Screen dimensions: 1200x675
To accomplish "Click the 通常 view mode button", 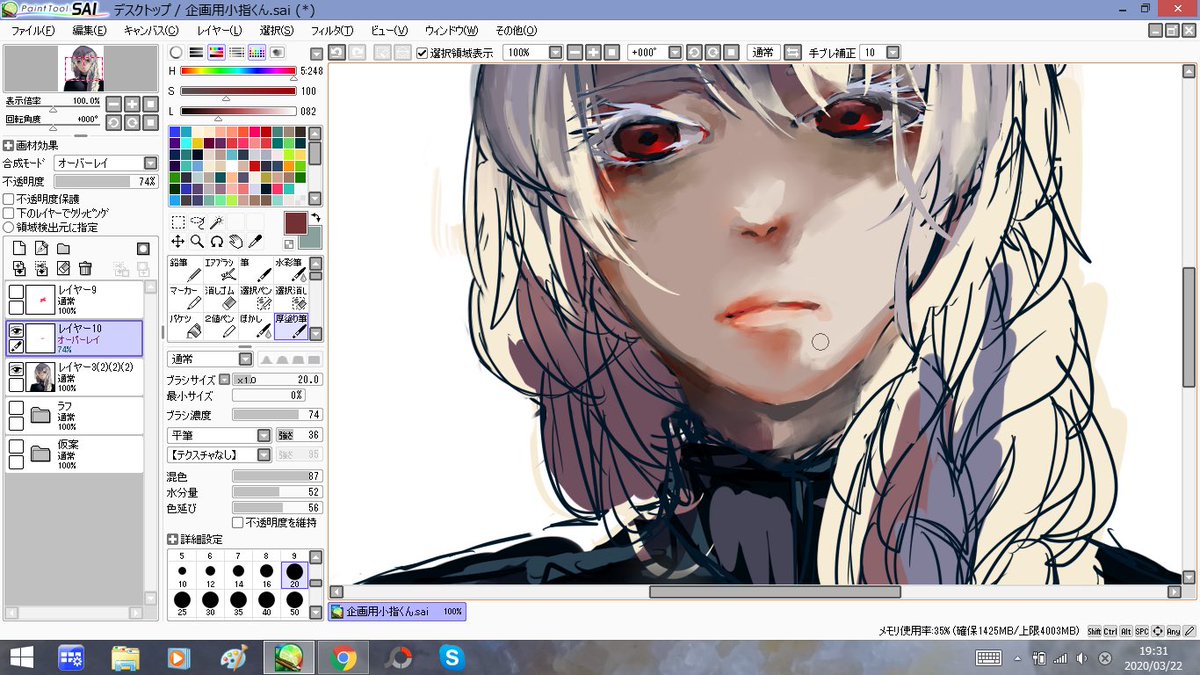I will 763,52.
